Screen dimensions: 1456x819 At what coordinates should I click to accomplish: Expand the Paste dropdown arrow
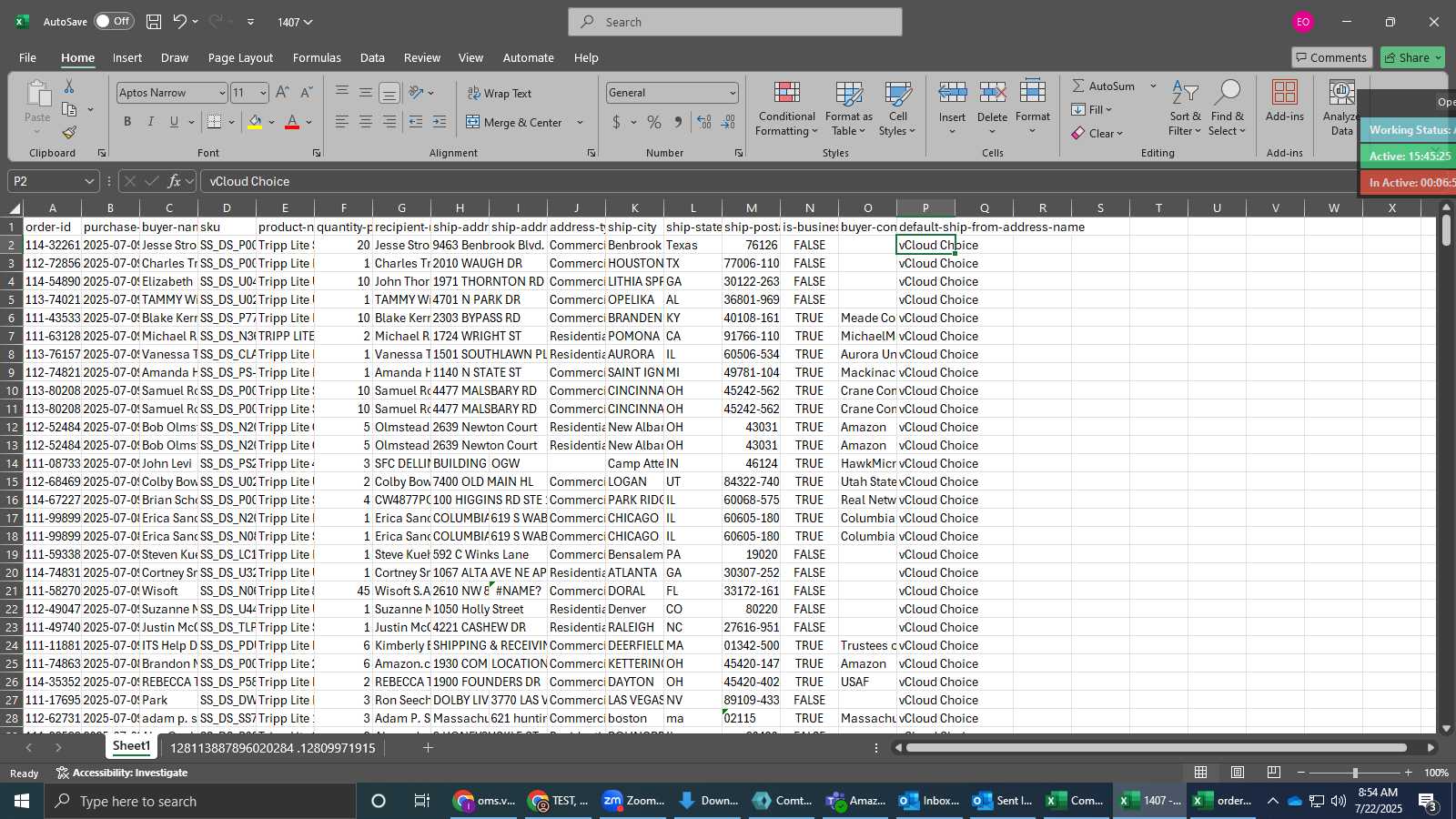(x=37, y=131)
